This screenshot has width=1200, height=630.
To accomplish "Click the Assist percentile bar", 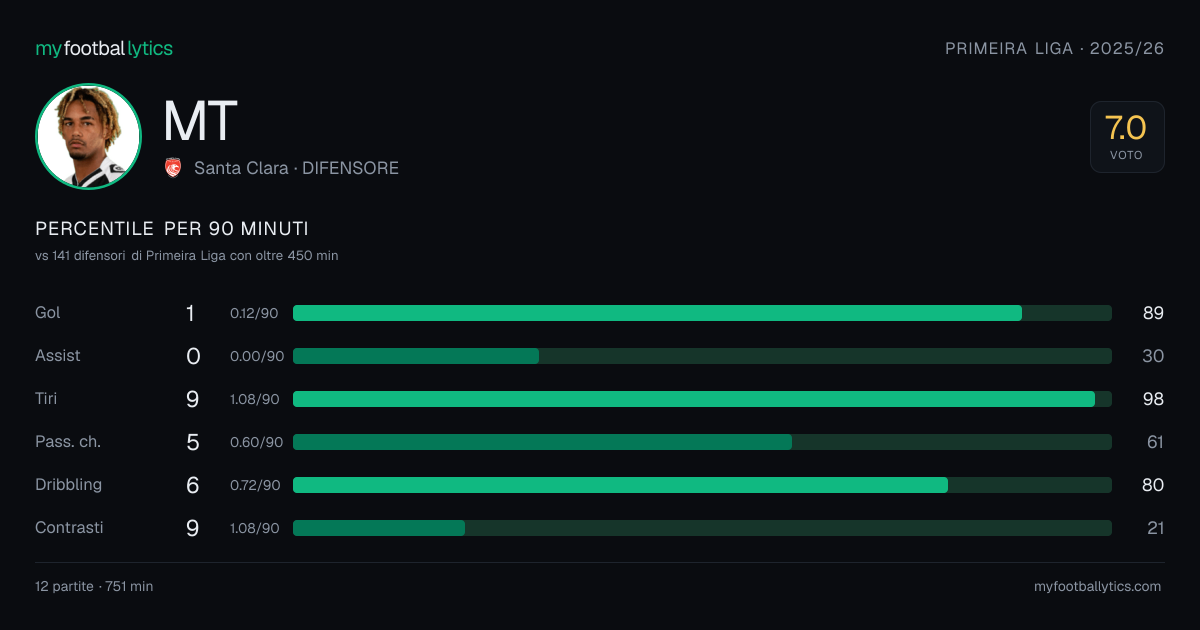I will [x=702, y=356].
